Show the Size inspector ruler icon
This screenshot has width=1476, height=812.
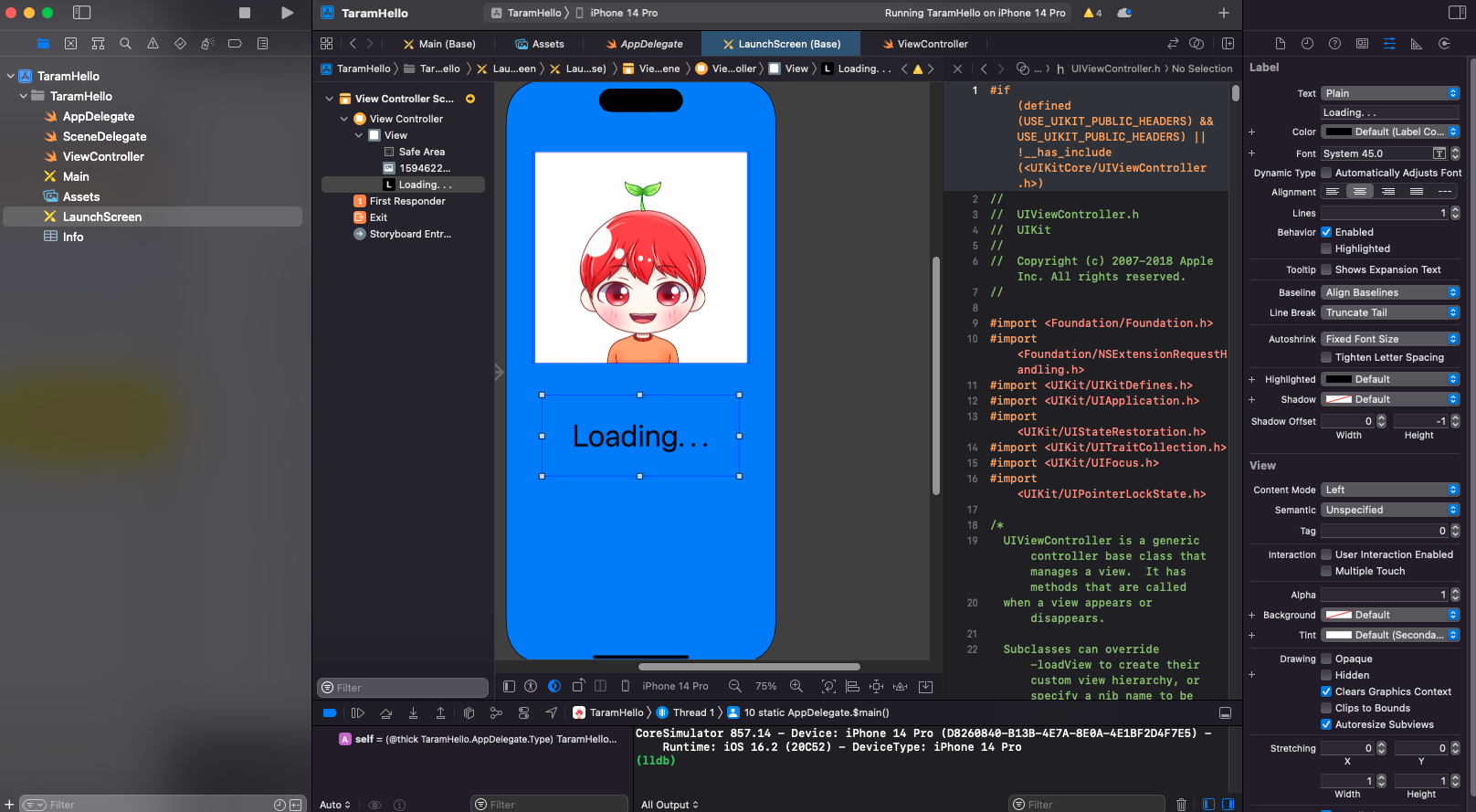(x=1417, y=44)
